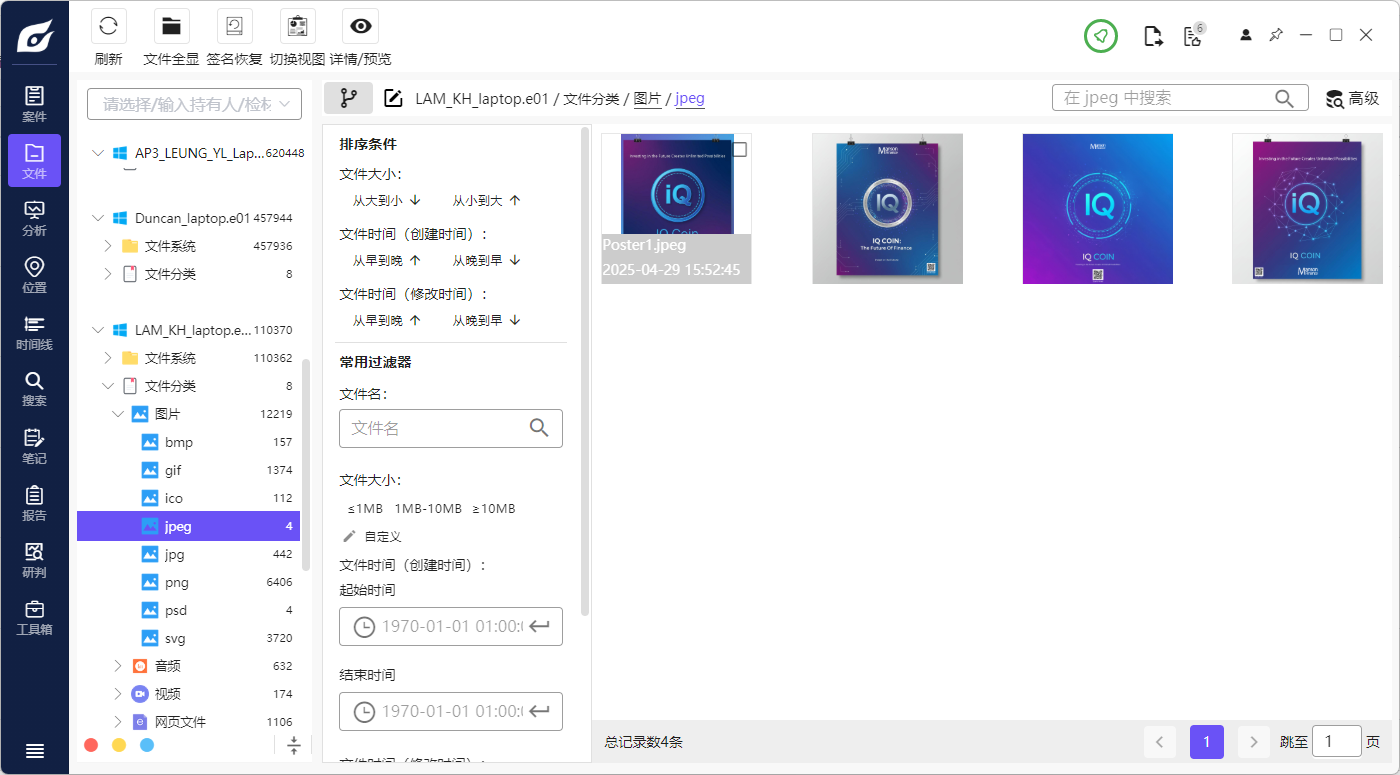This screenshot has height=775, width=1400.
Task: Select the gif tree item
Action: pyautogui.click(x=188, y=470)
